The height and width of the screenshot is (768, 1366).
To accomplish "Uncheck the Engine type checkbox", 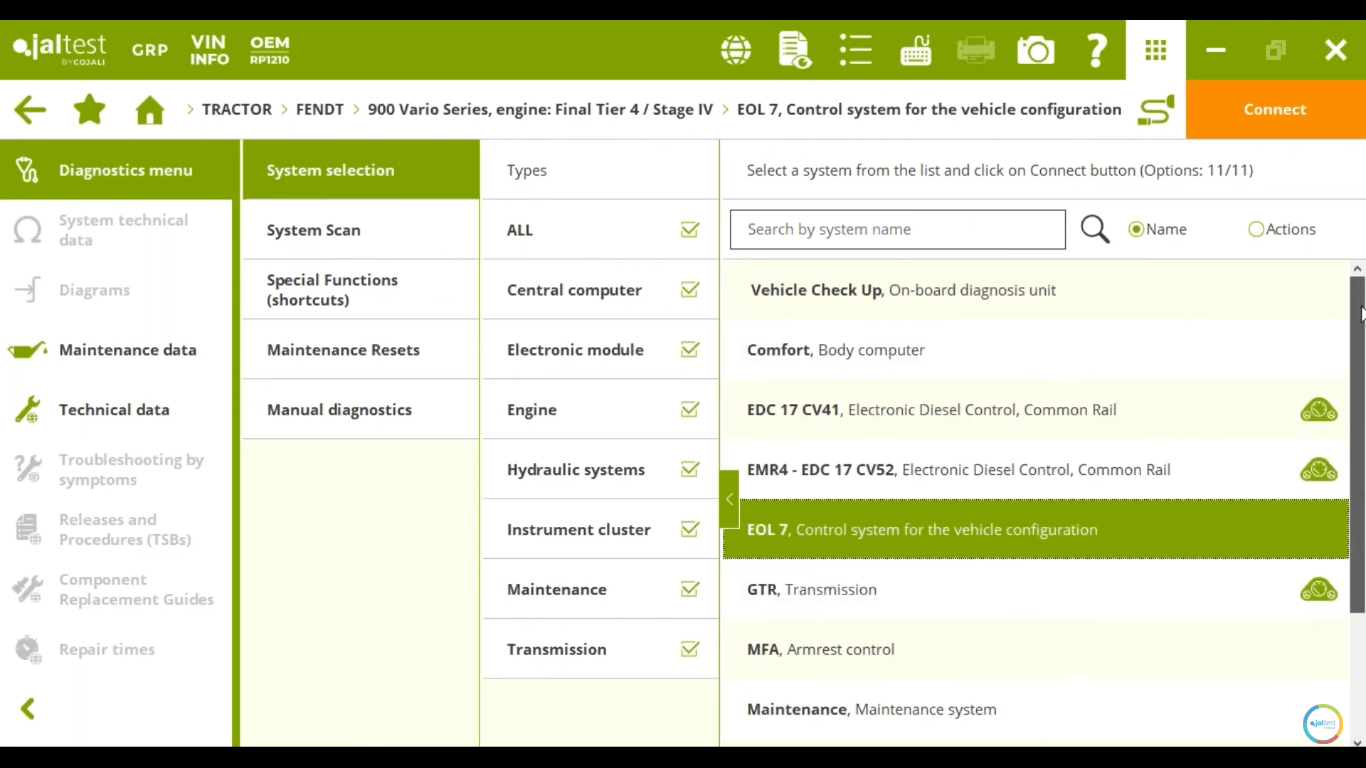I will pyautogui.click(x=690, y=410).
